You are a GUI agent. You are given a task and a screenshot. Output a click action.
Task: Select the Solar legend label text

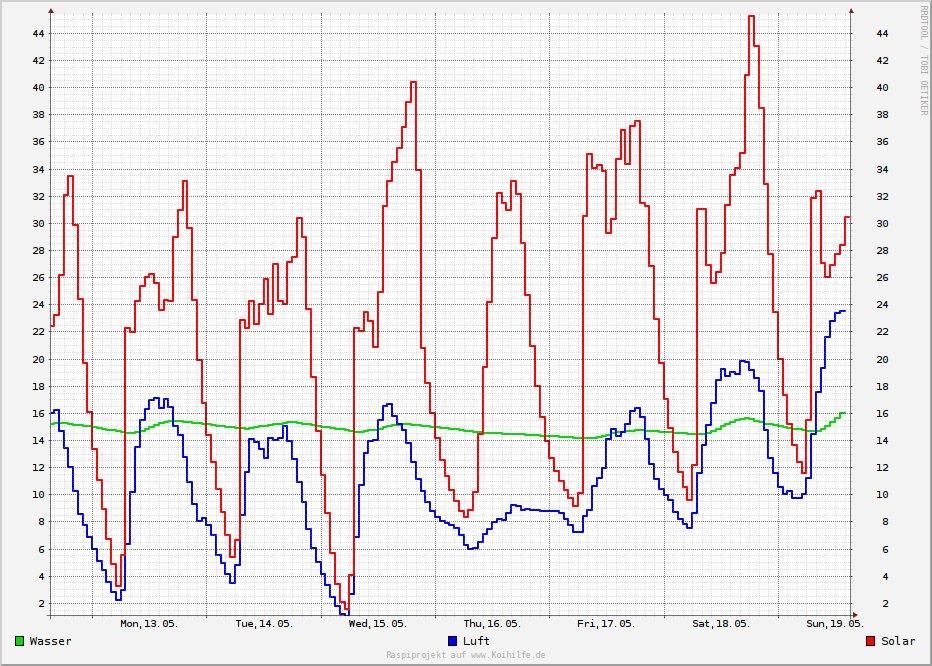[x=898, y=641]
